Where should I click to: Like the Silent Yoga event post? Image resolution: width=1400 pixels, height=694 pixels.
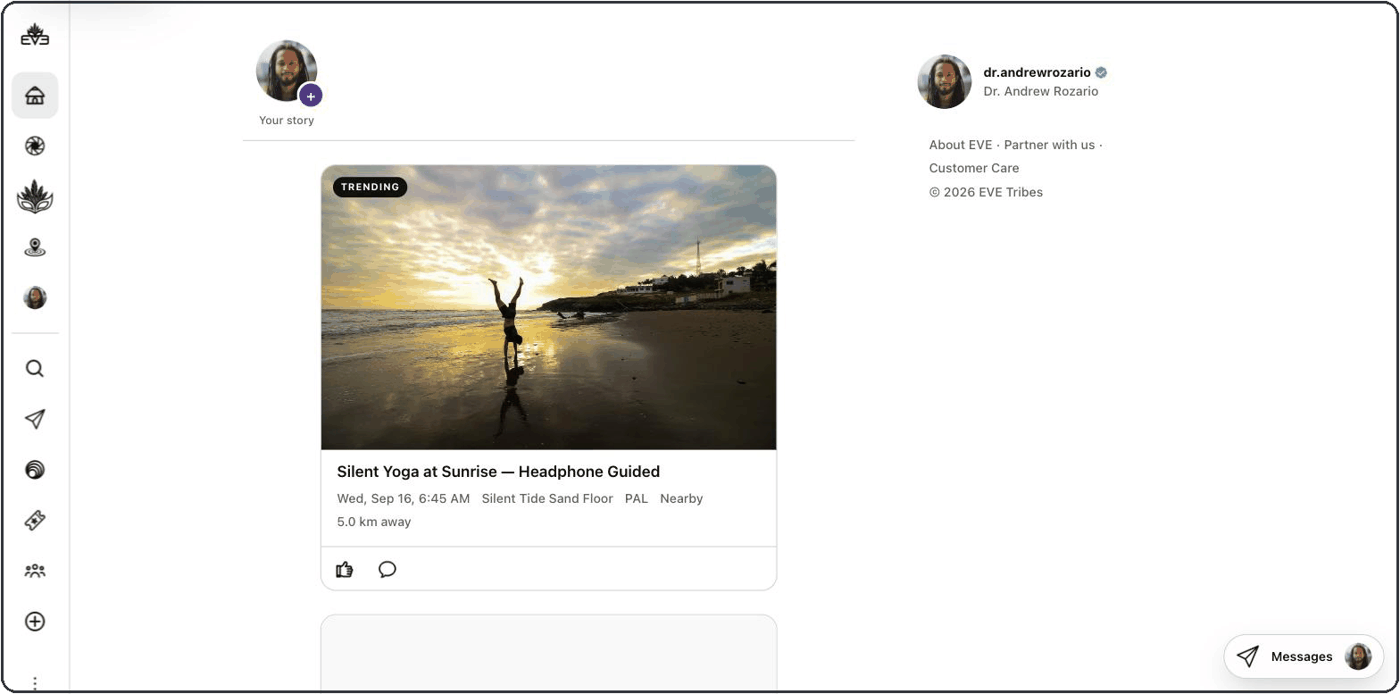345,570
